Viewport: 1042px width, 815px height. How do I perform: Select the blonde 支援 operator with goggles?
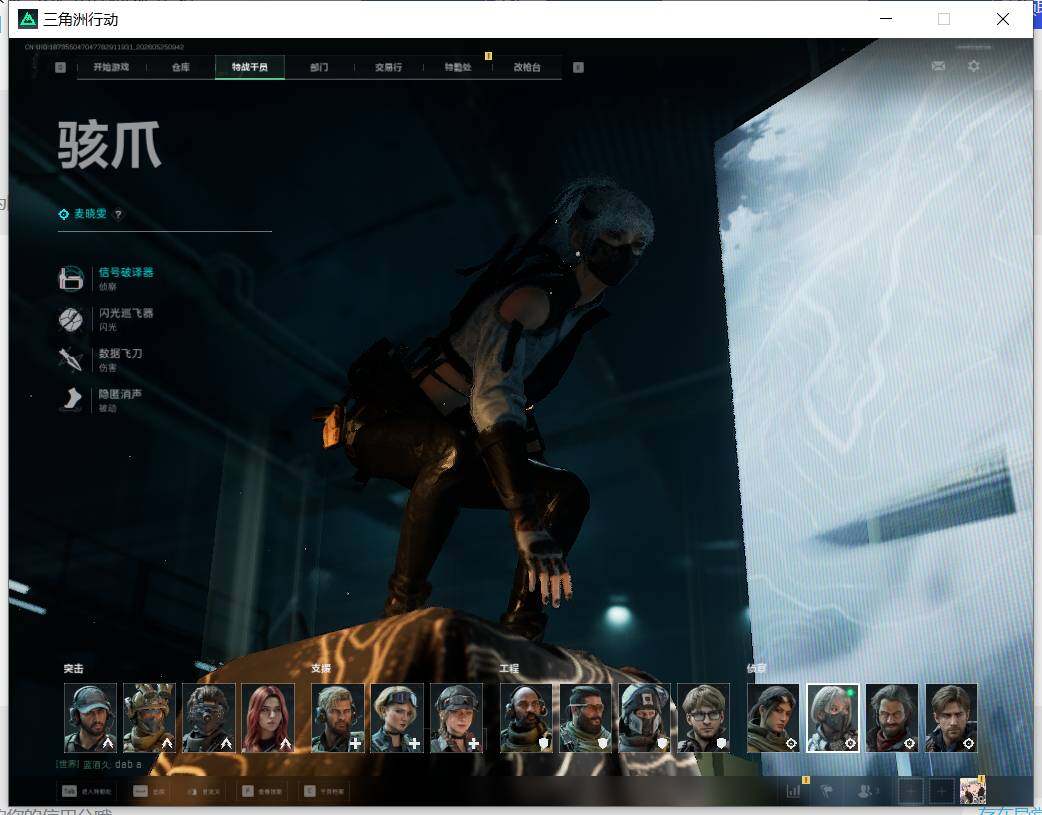[397, 718]
